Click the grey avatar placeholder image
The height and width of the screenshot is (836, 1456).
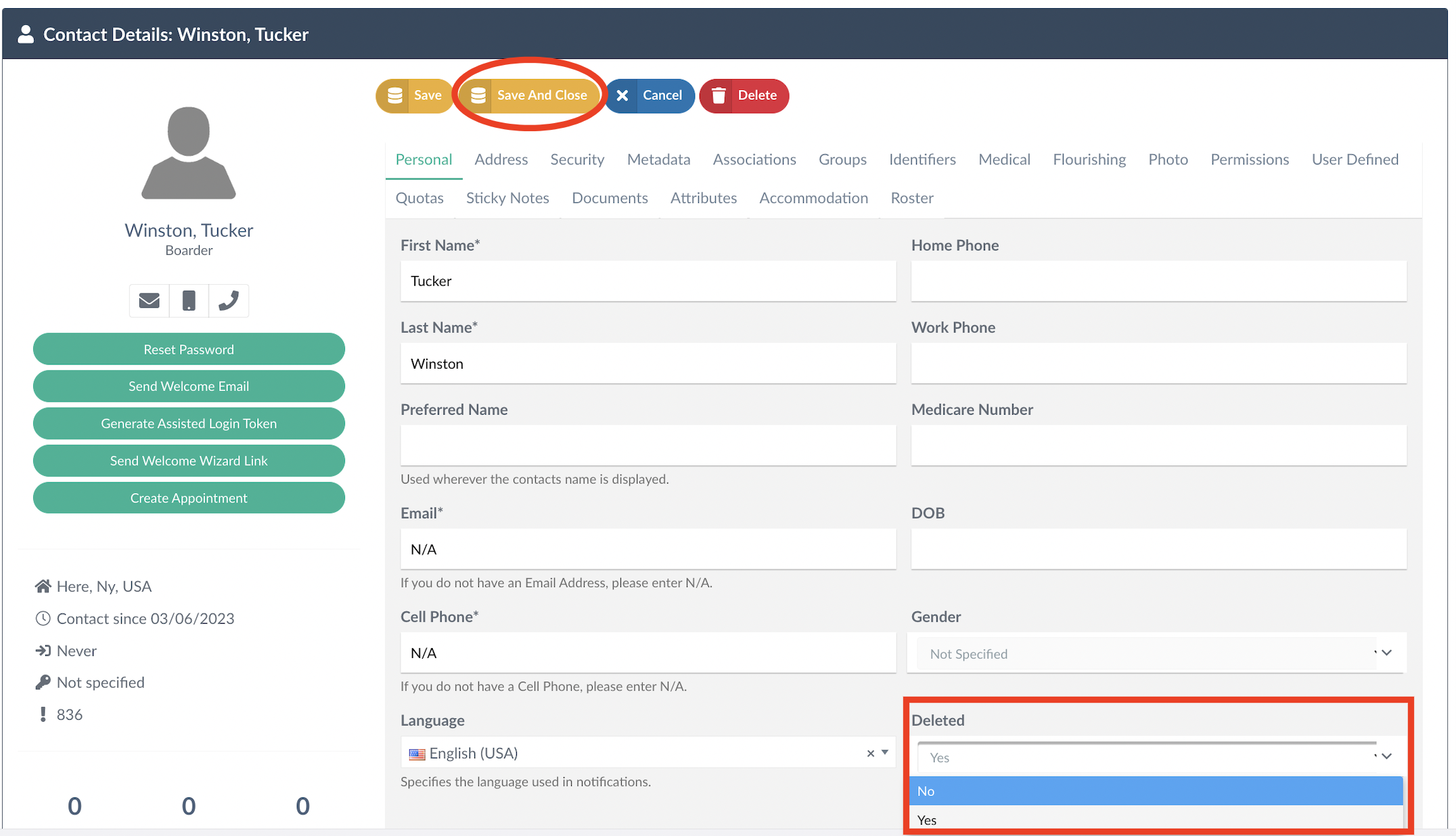click(x=189, y=153)
